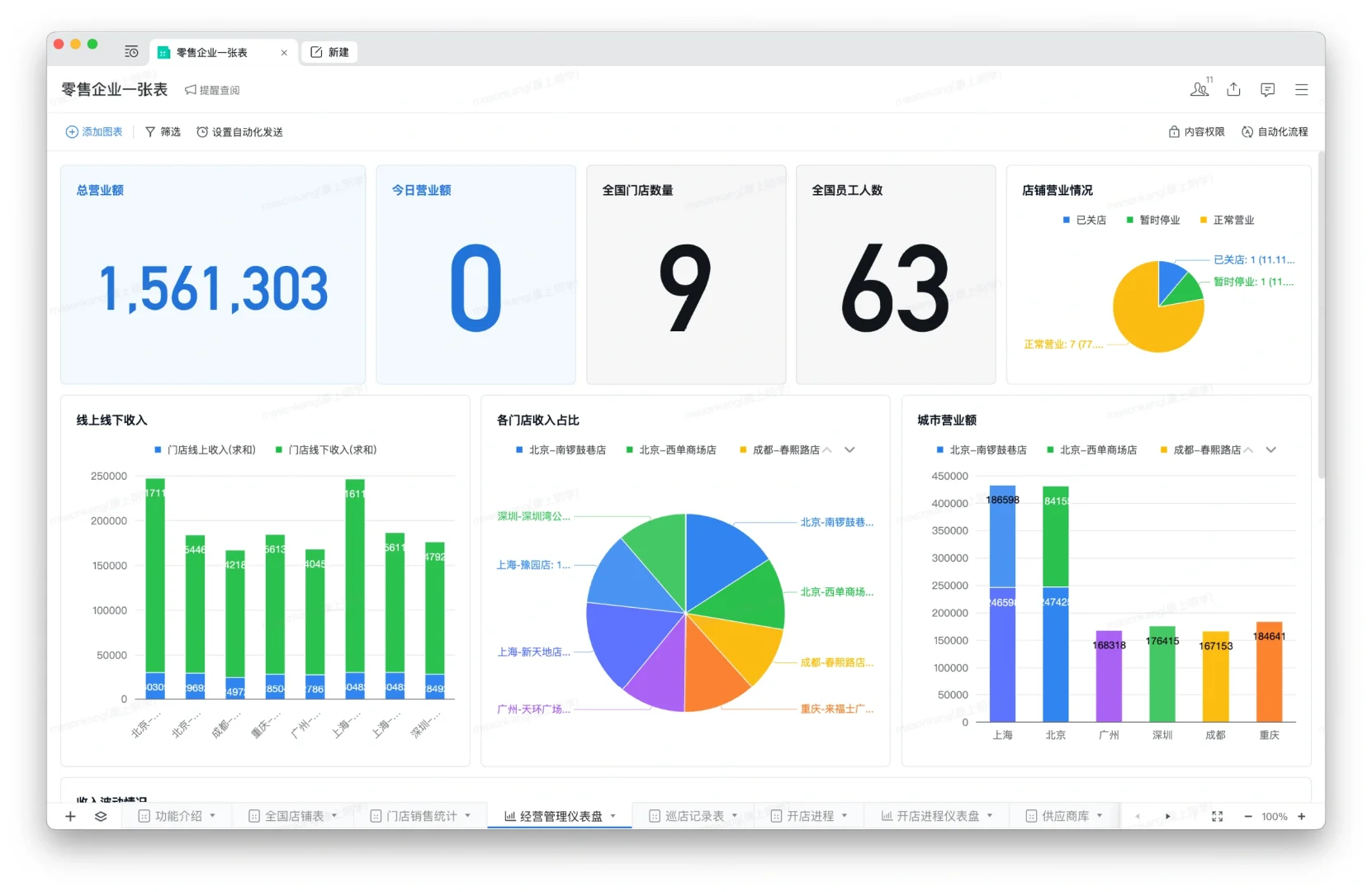Click the 提醒查阅 announcement button
This screenshot has width=1372, height=892.
[213, 90]
